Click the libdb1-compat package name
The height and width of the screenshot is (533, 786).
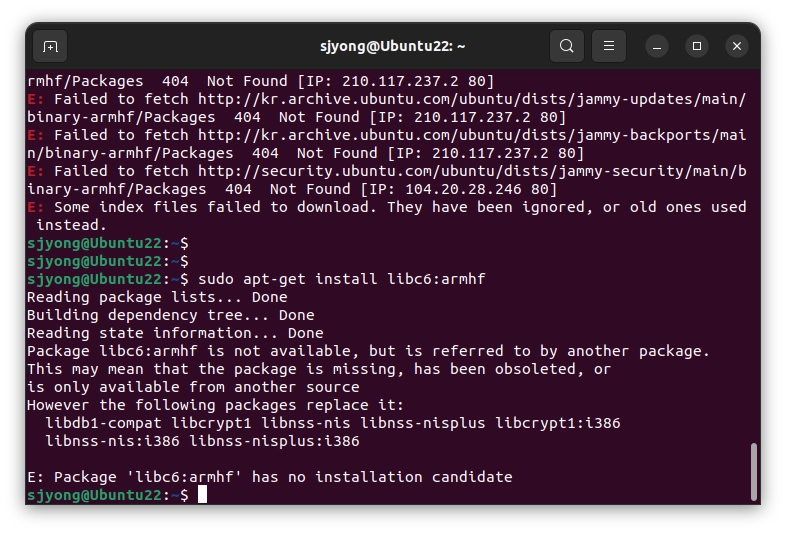[103, 423]
